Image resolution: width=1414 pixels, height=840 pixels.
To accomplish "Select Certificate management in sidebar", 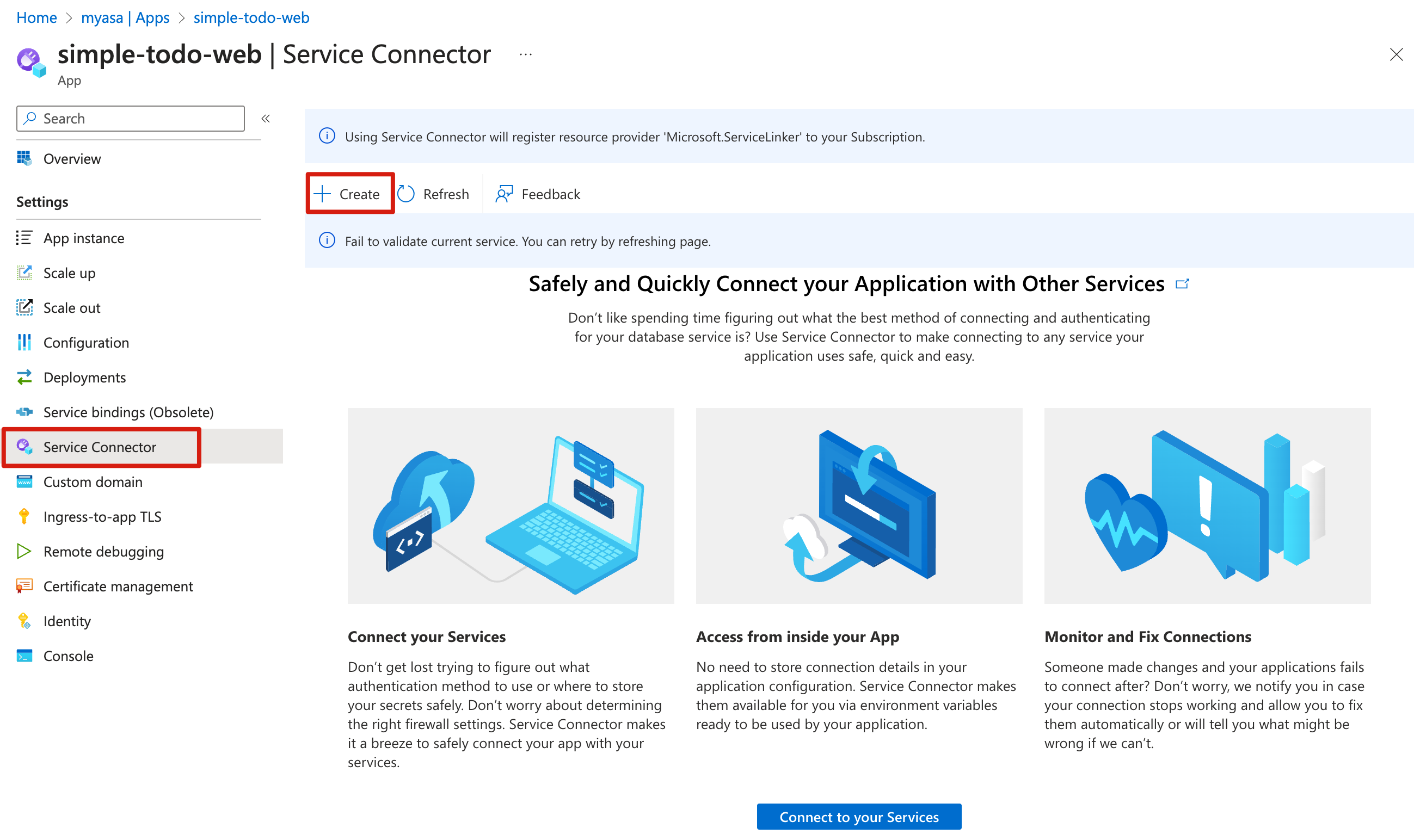I will point(118,586).
